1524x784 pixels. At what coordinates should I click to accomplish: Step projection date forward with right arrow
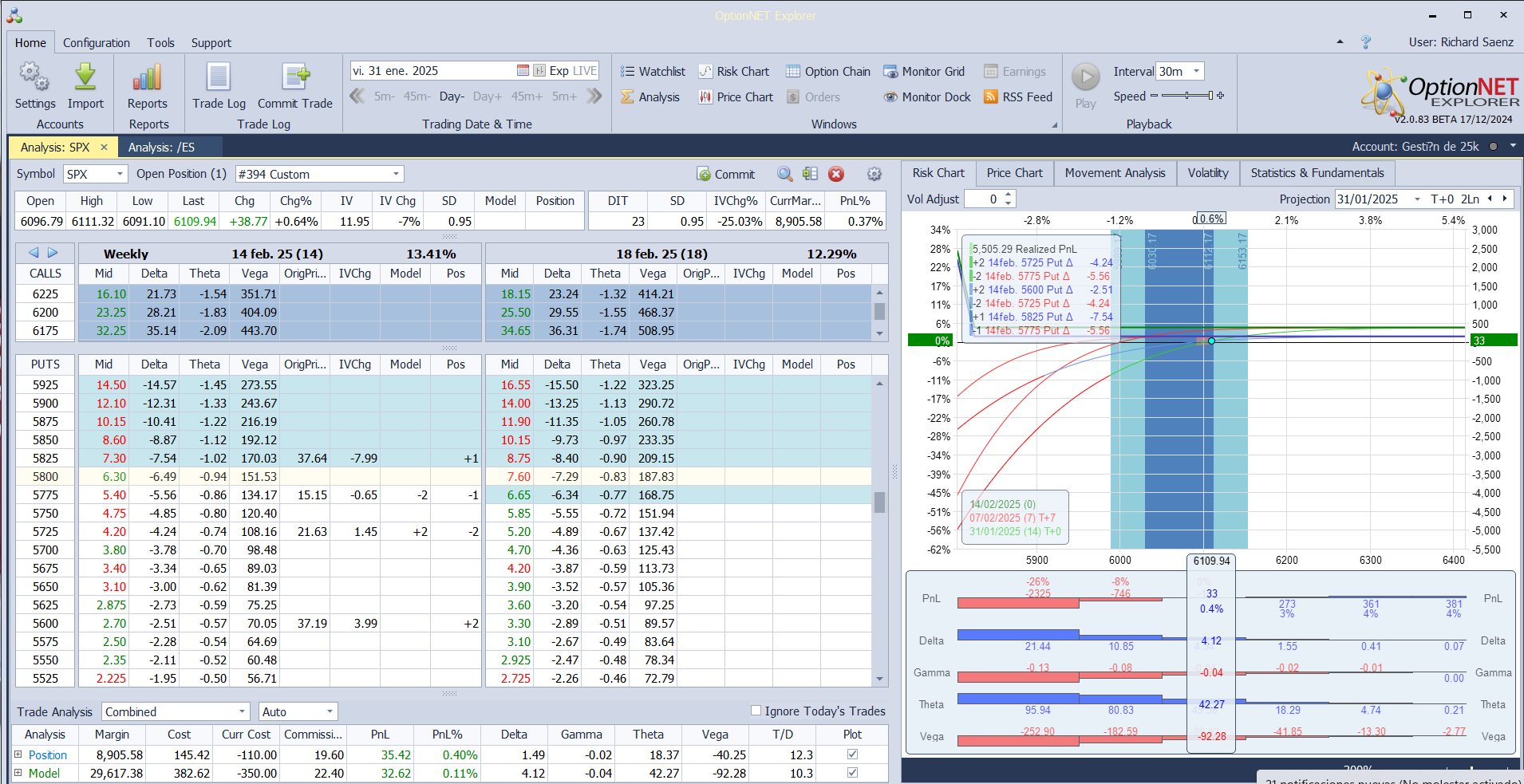[x=1505, y=199]
